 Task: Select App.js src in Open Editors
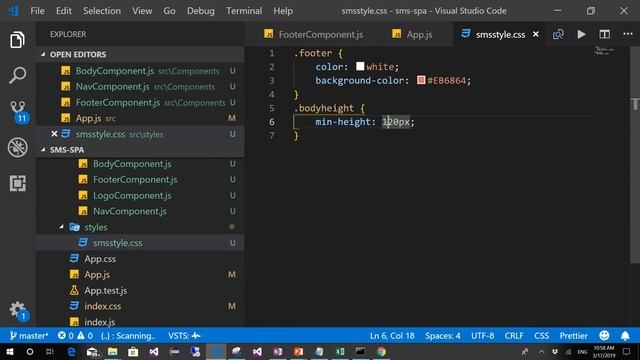[140, 118]
